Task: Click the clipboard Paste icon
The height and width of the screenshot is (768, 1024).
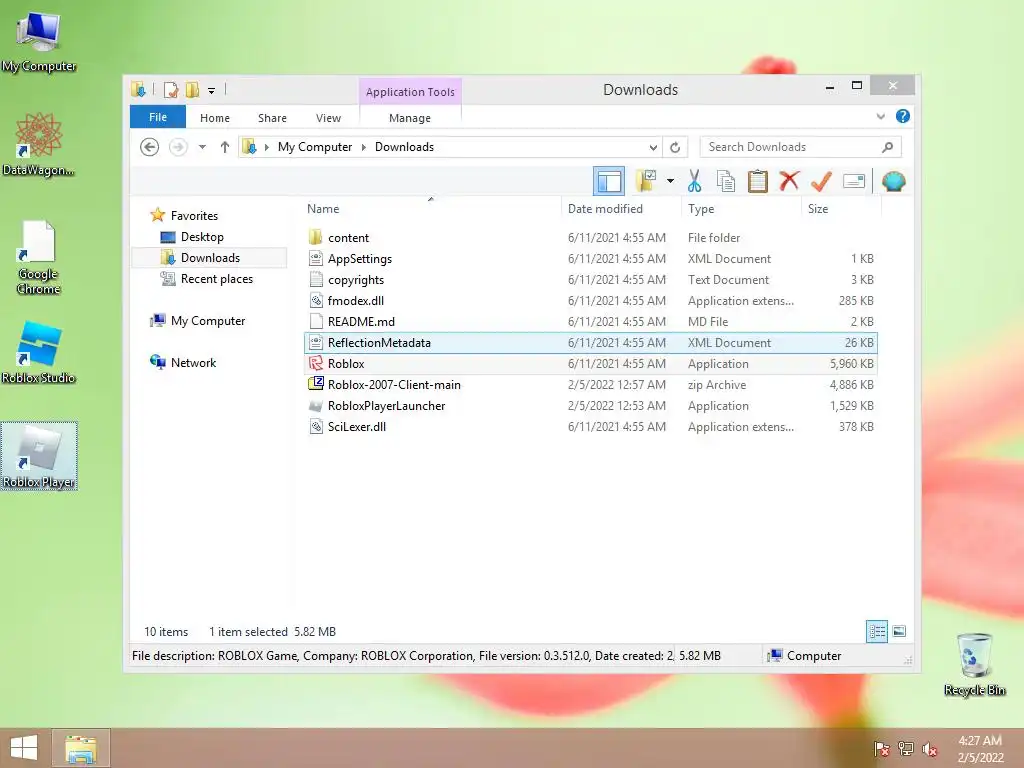Action: coord(758,181)
